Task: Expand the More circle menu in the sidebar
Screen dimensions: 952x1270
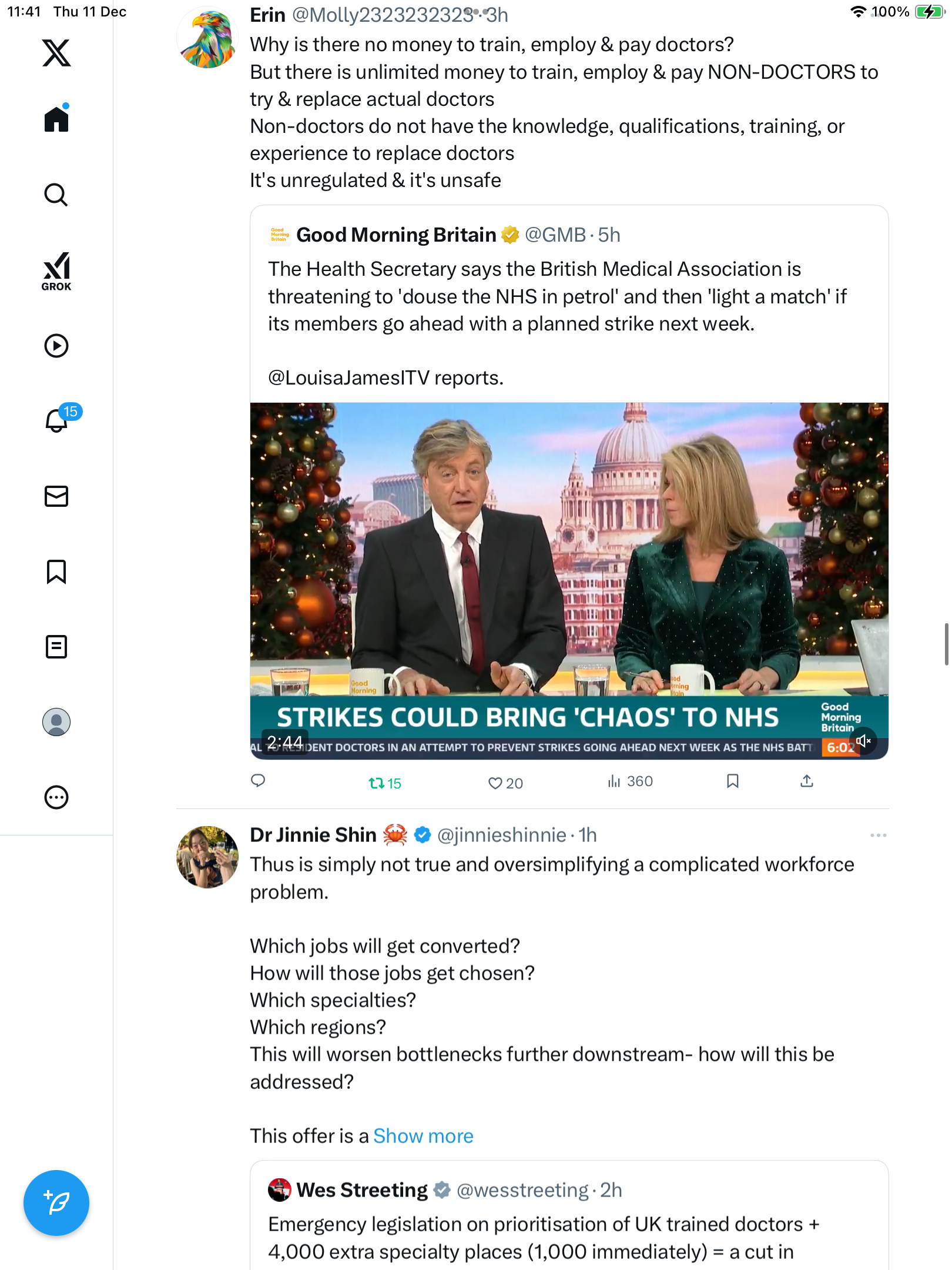Action: point(56,797)
